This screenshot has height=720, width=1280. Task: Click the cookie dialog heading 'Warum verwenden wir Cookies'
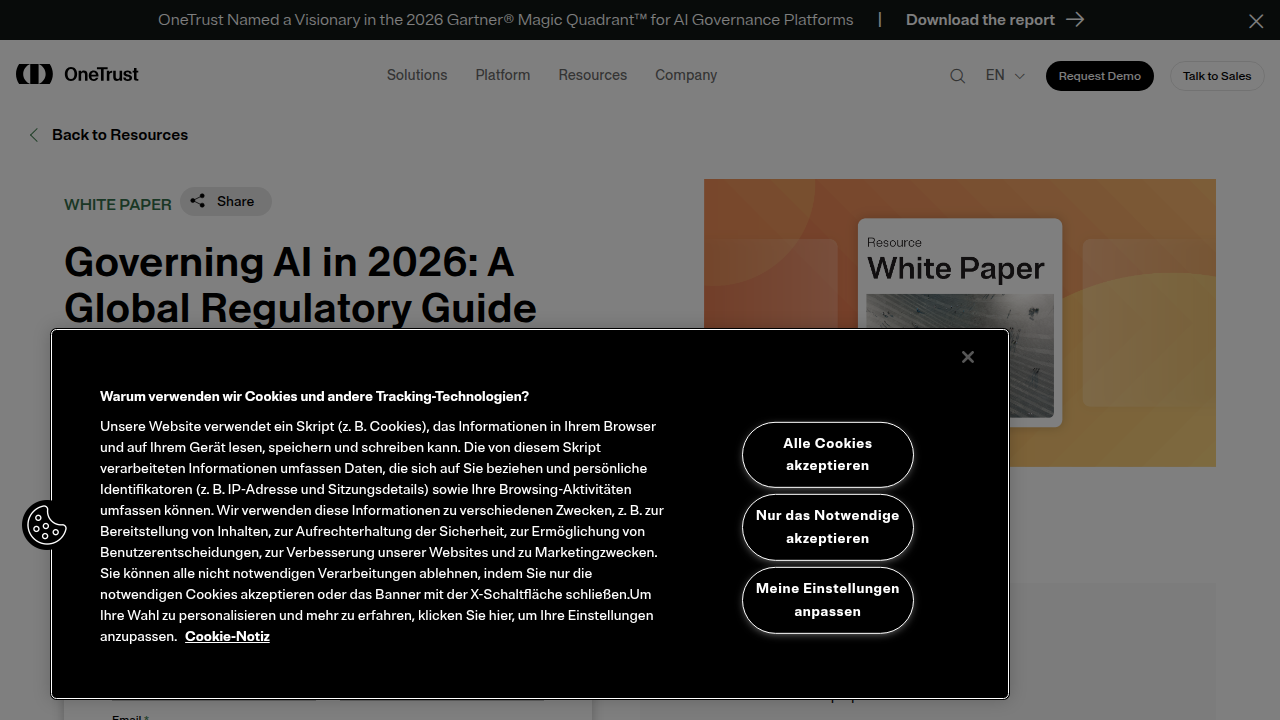314,396
